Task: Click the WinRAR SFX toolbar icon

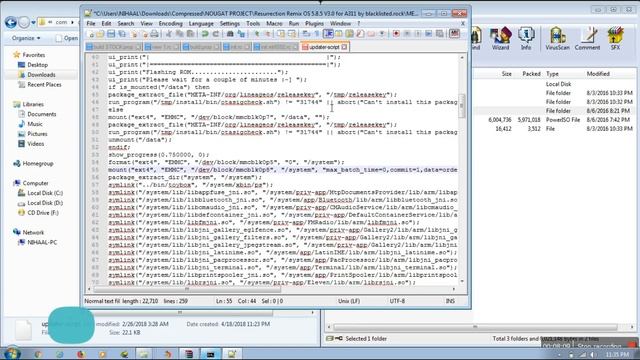Action: point(615,39)
